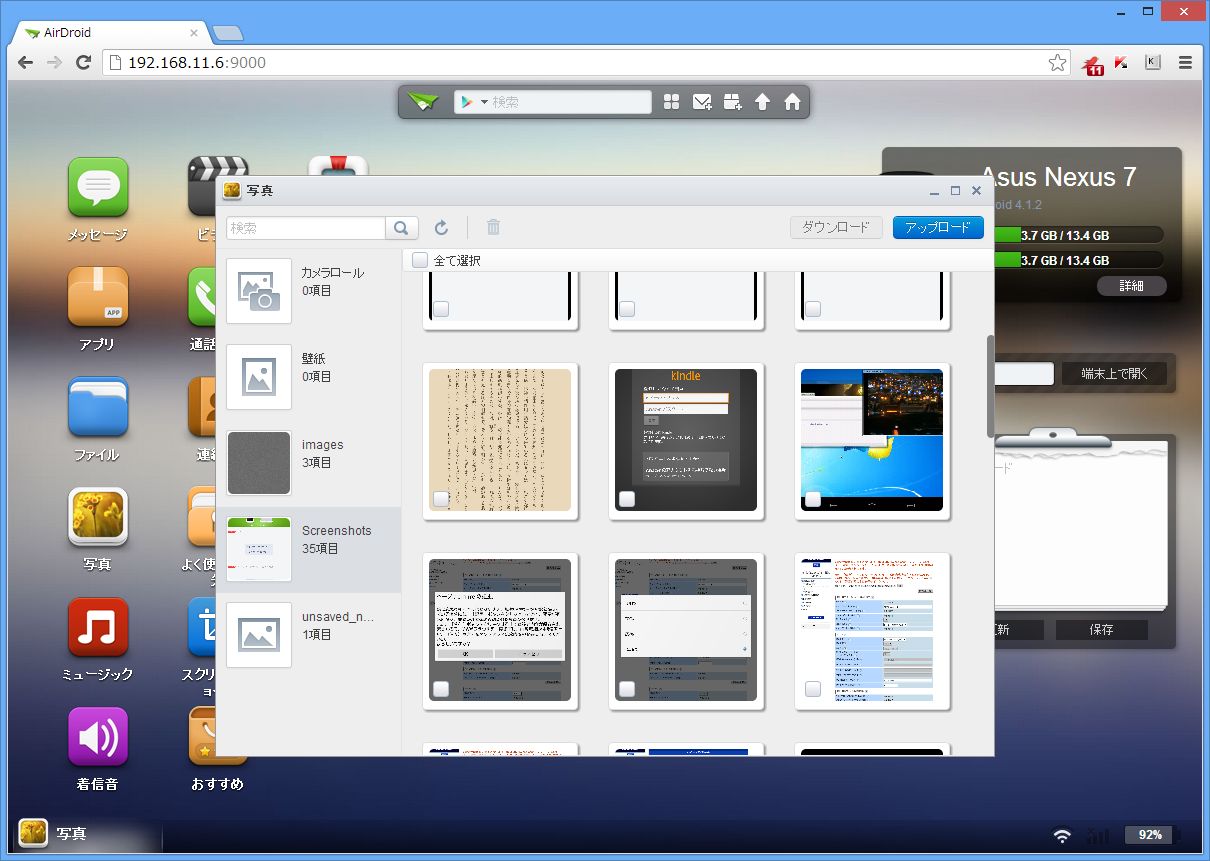1210x861 pixels.
Task: Click the lower storage usage bar
Action: coord(1078,260)
